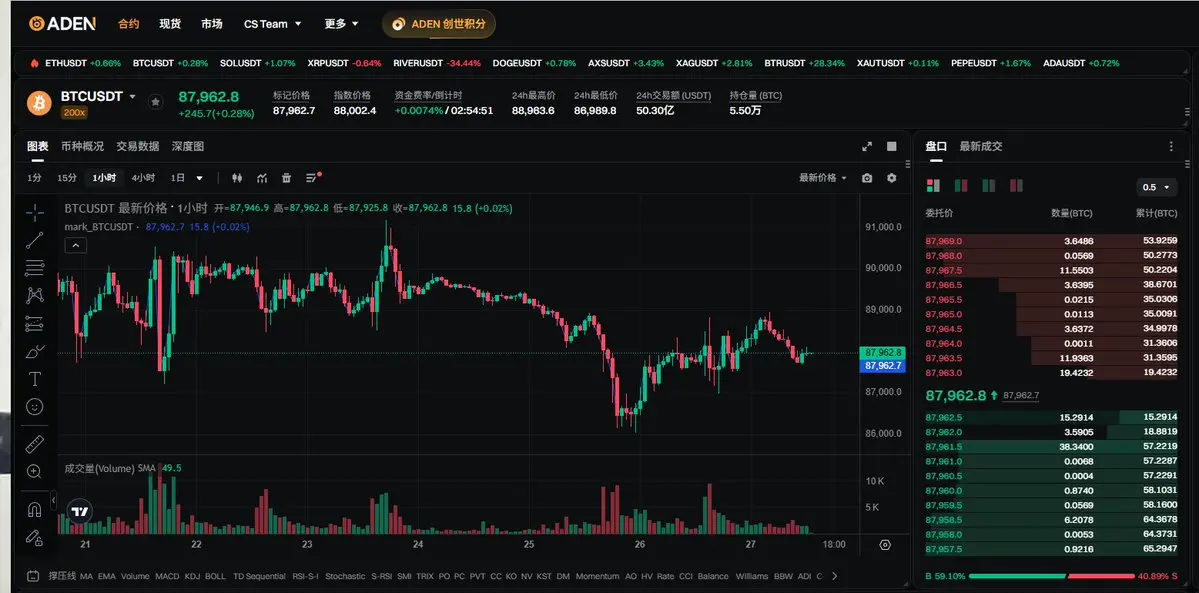Open the CS Team dropdown menu

pos(273,24)
